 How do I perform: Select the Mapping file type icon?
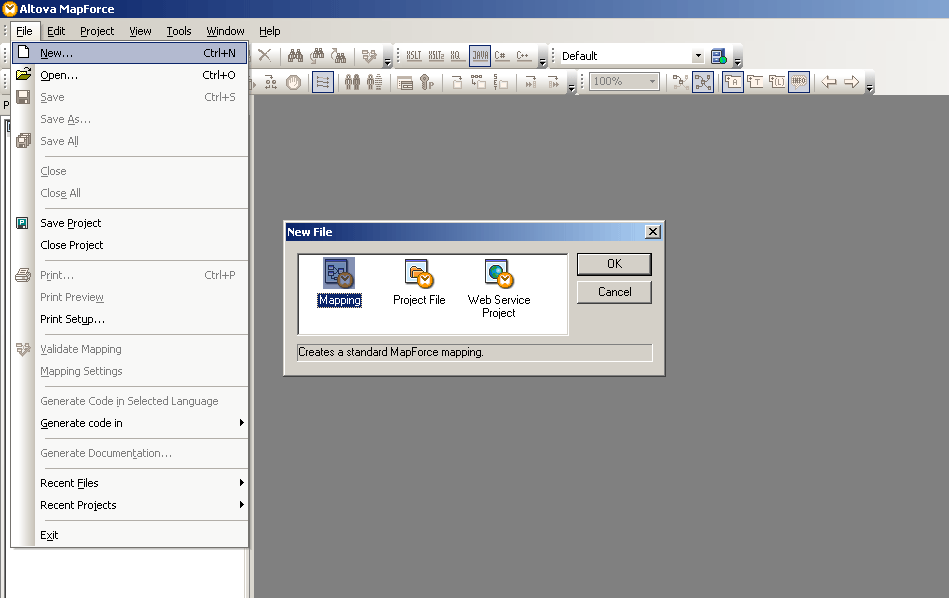tap(339, 283)
